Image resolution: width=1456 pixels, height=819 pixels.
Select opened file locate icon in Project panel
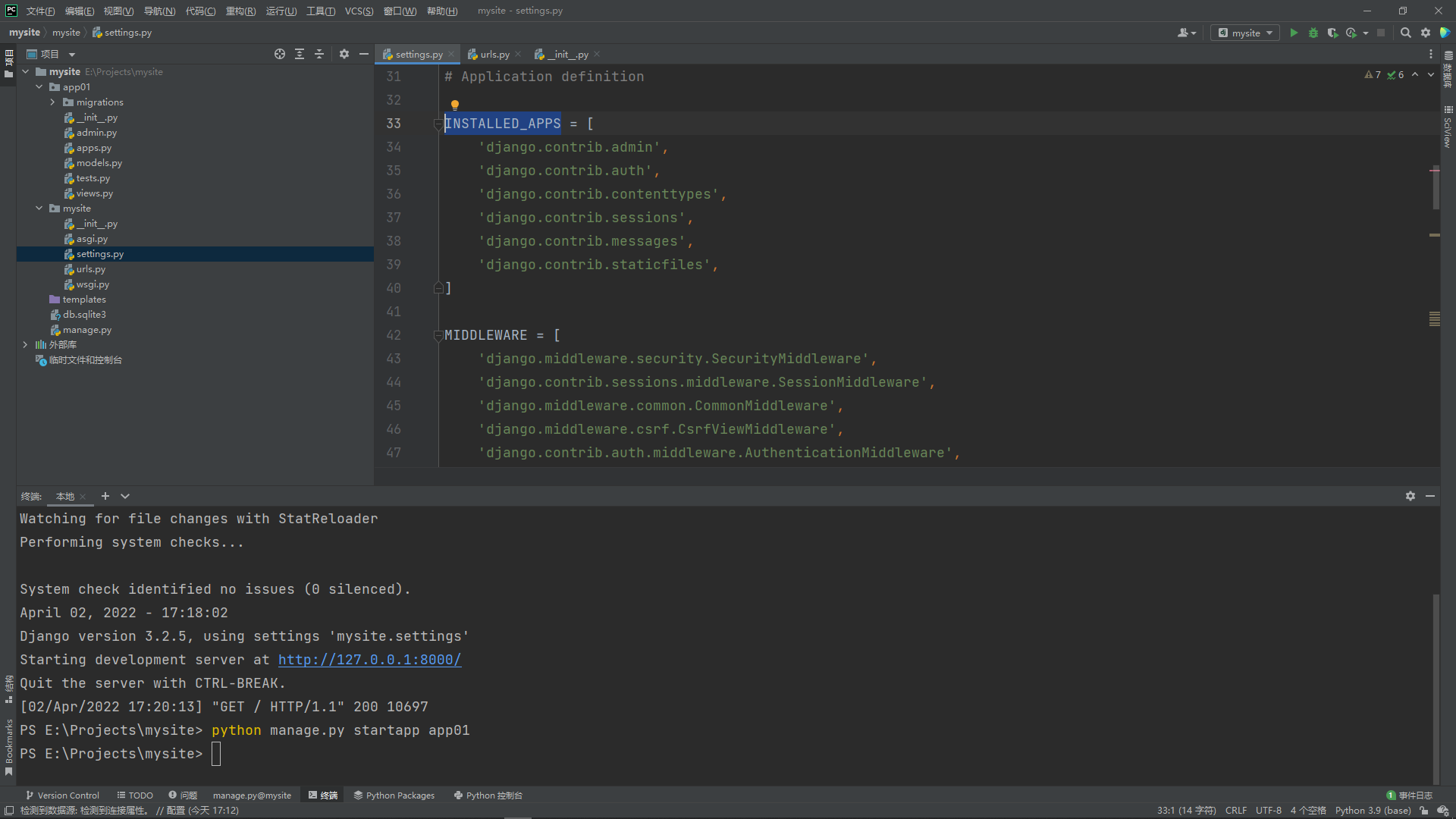[x=280, y=54]
